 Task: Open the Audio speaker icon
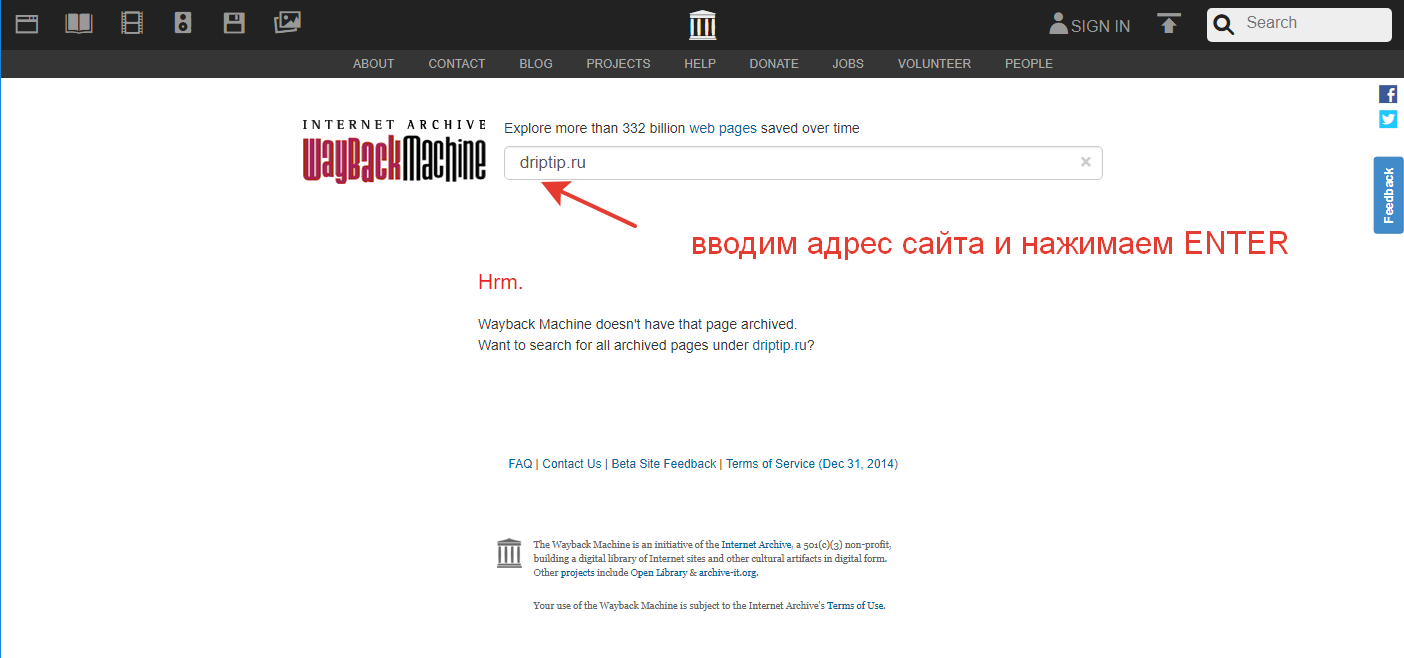pyautogui.click(x=182, y=23)
